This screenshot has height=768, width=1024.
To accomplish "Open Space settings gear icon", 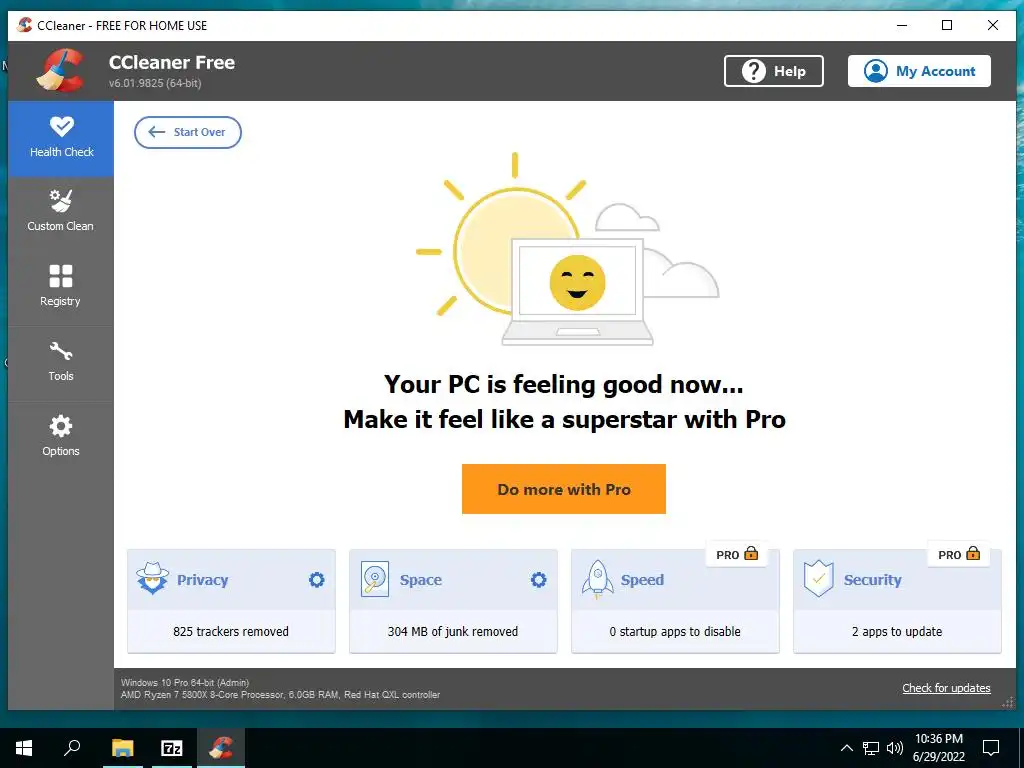I will [x=539, y=580].
